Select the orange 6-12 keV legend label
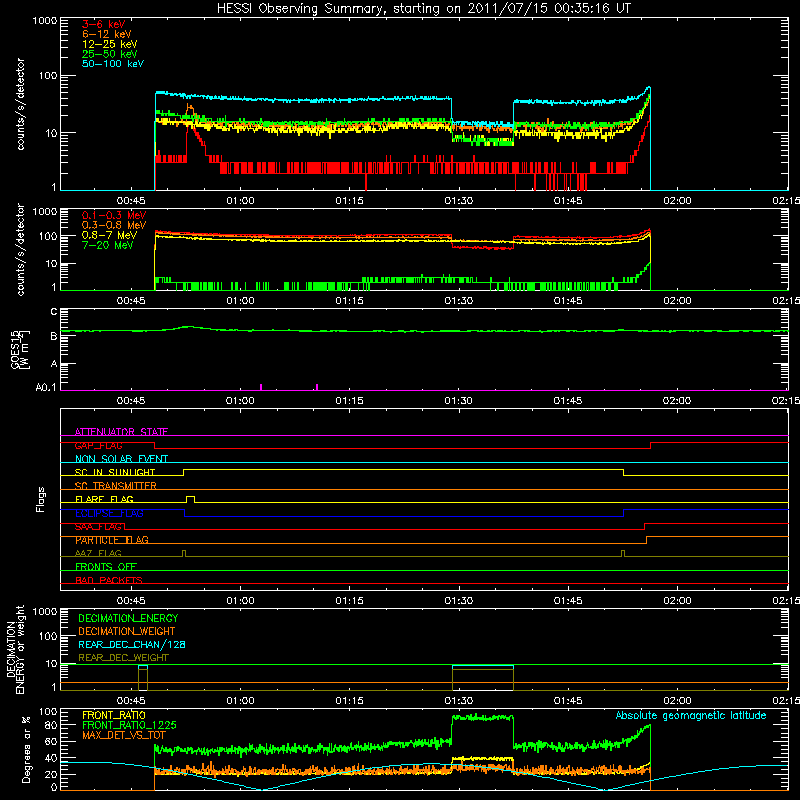 point(107,34)
